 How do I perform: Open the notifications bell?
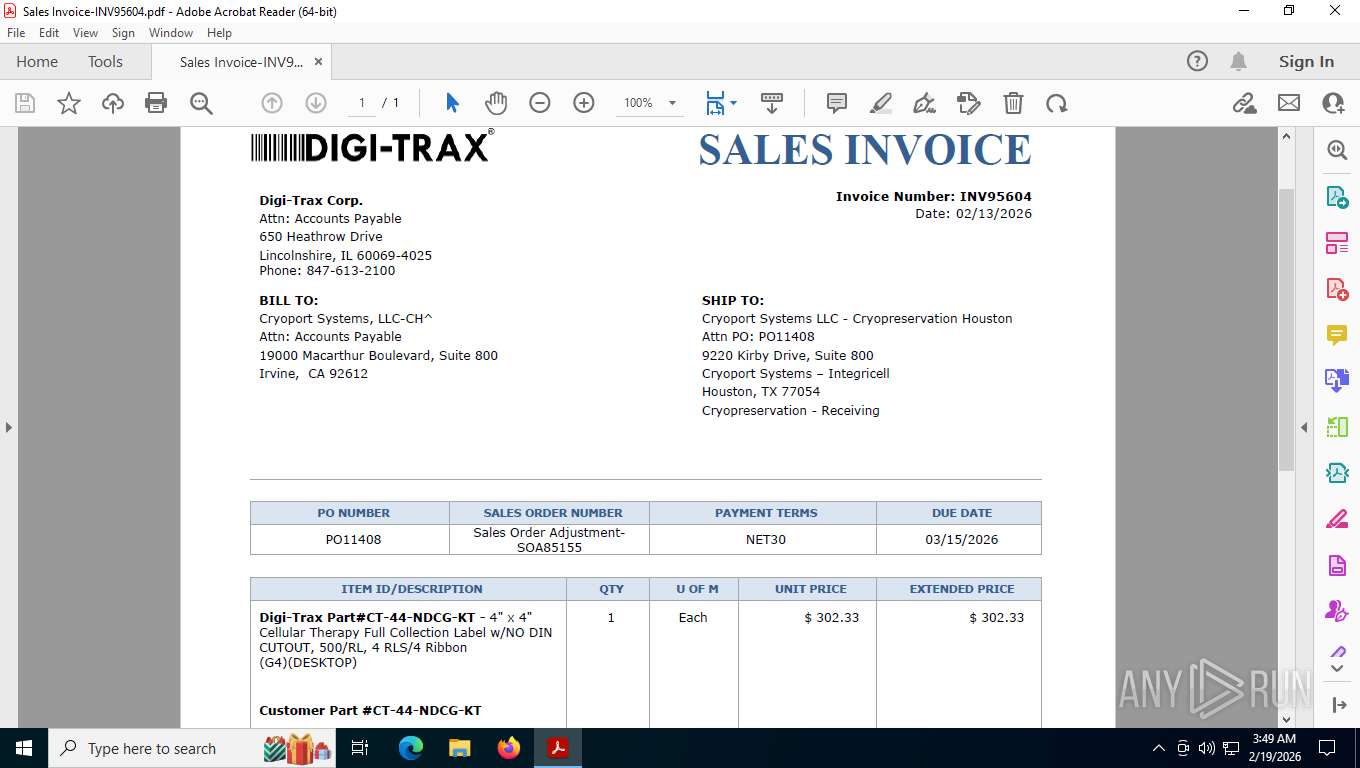1239,61
